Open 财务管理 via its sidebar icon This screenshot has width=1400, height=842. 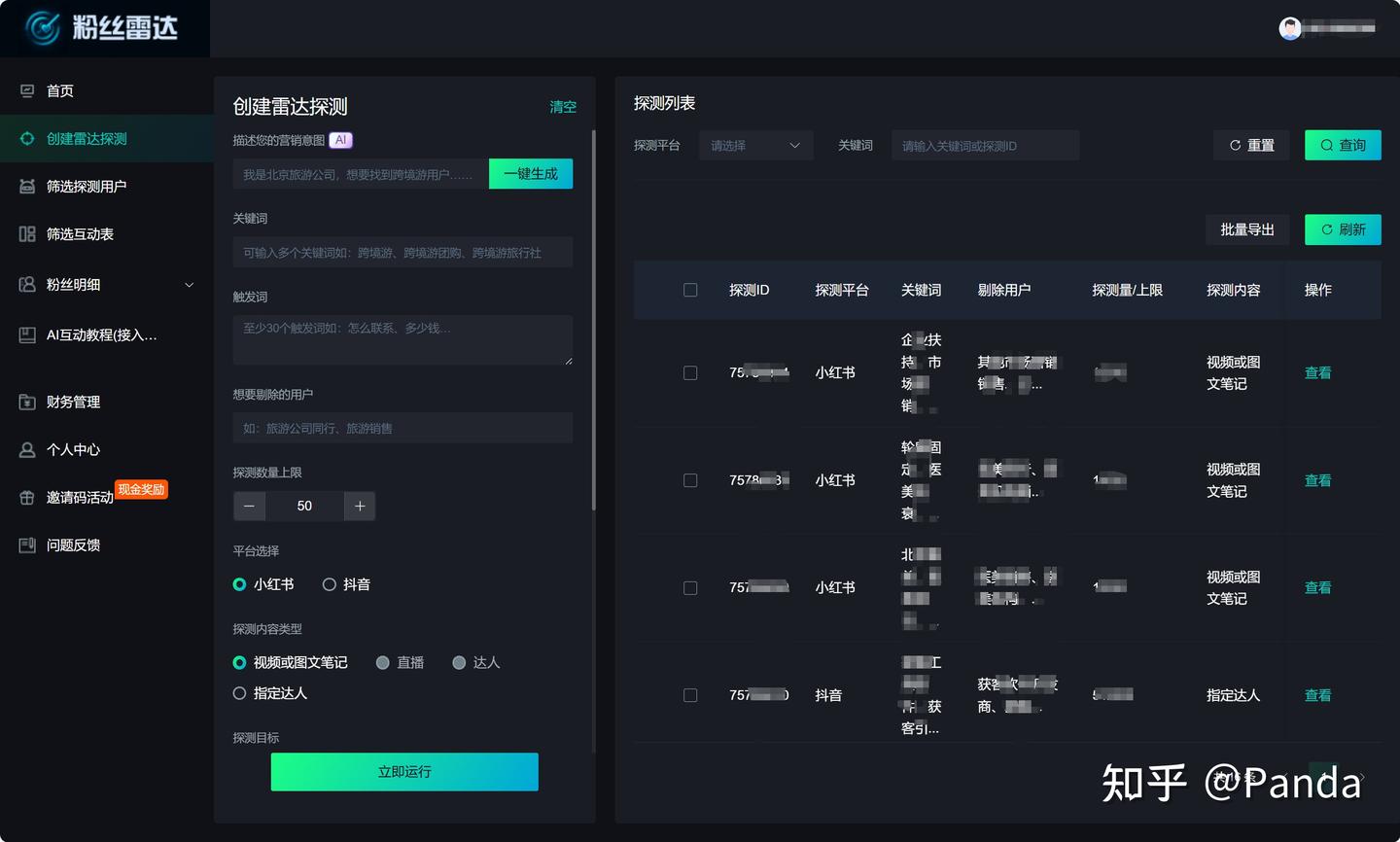(x=27, y=402)
